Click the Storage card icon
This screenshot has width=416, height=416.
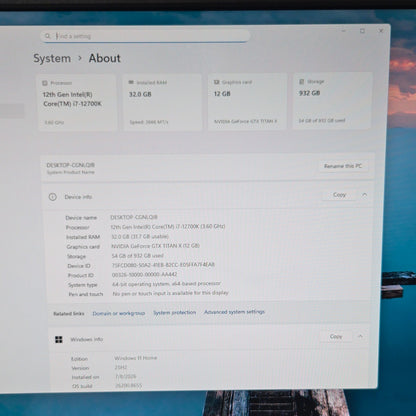[302, 81]
